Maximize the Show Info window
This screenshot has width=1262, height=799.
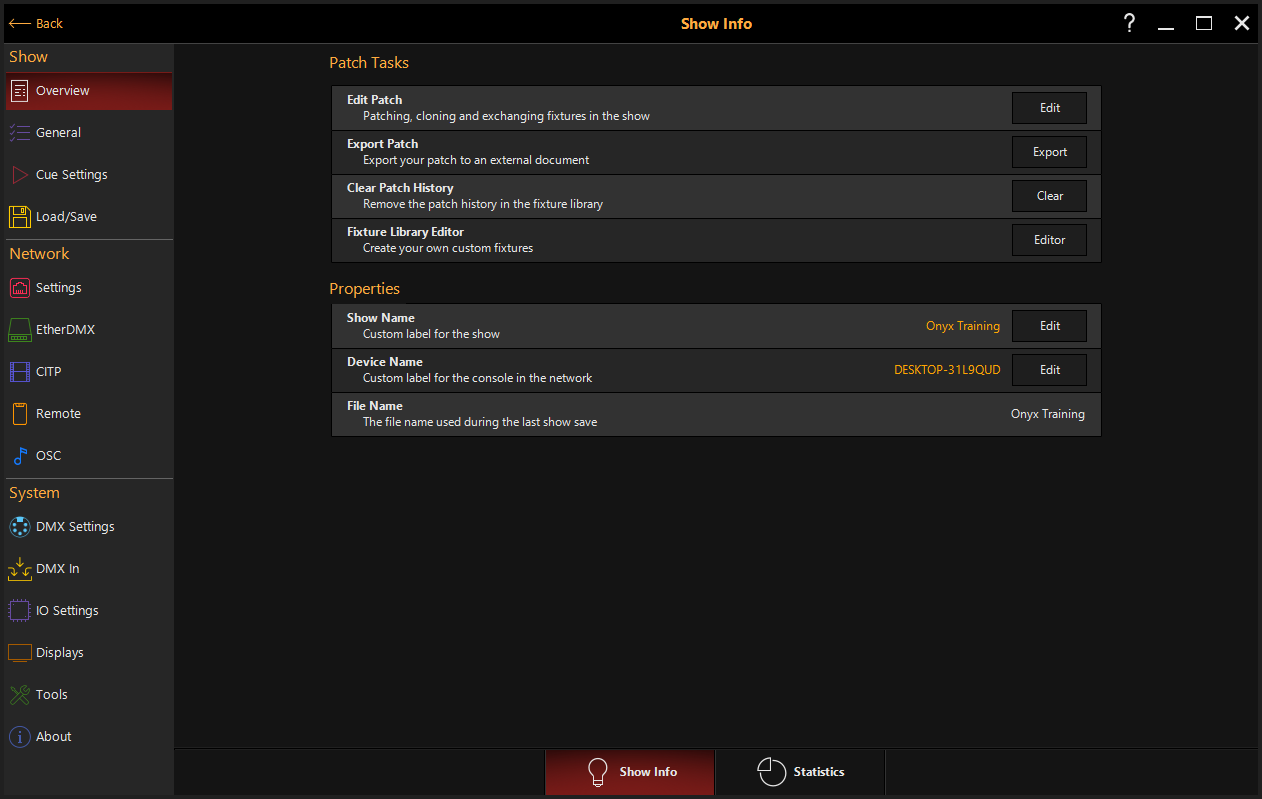[x=1204, y=23]
